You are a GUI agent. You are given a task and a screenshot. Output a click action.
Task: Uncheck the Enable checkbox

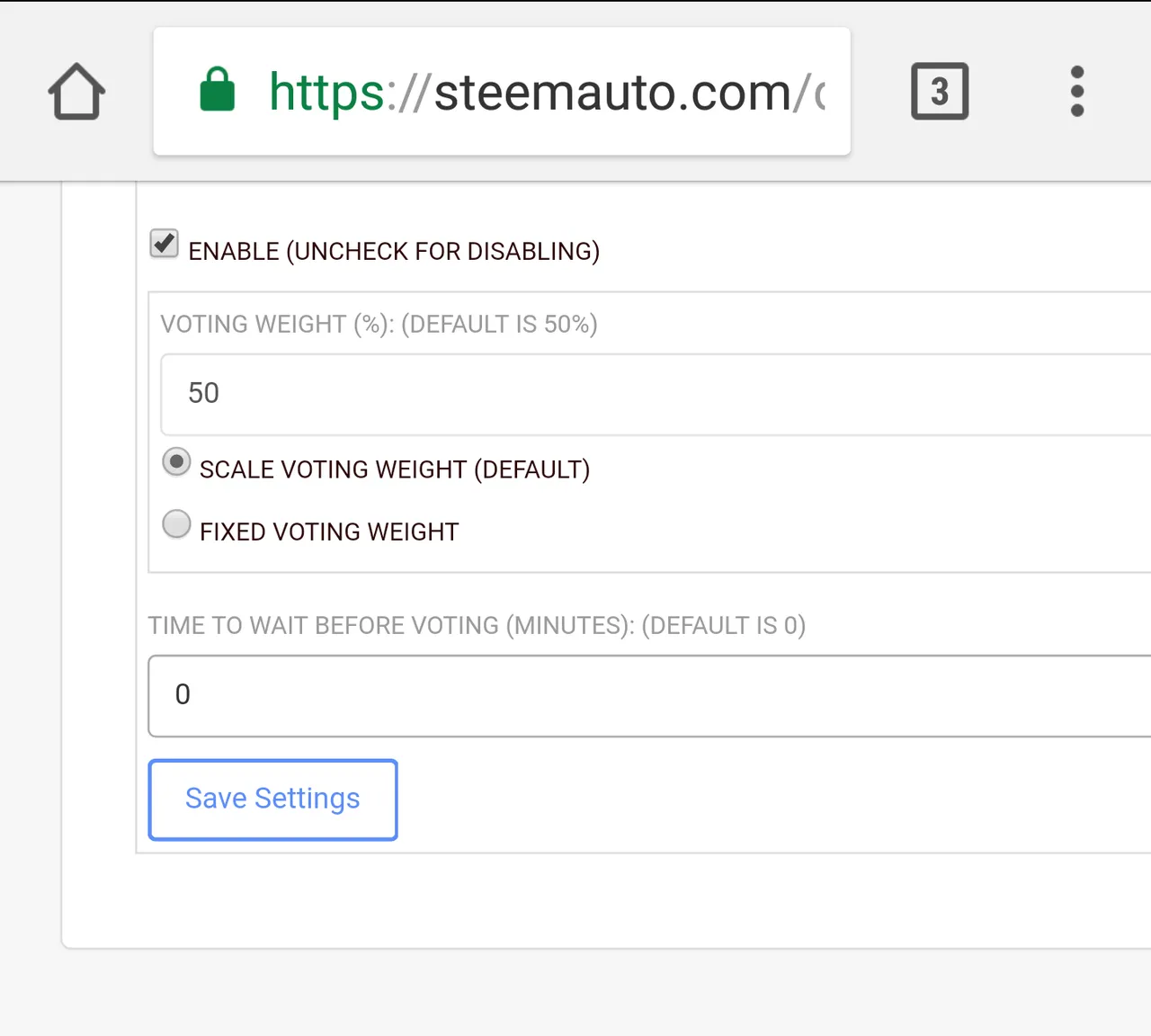tap(164, 244)
